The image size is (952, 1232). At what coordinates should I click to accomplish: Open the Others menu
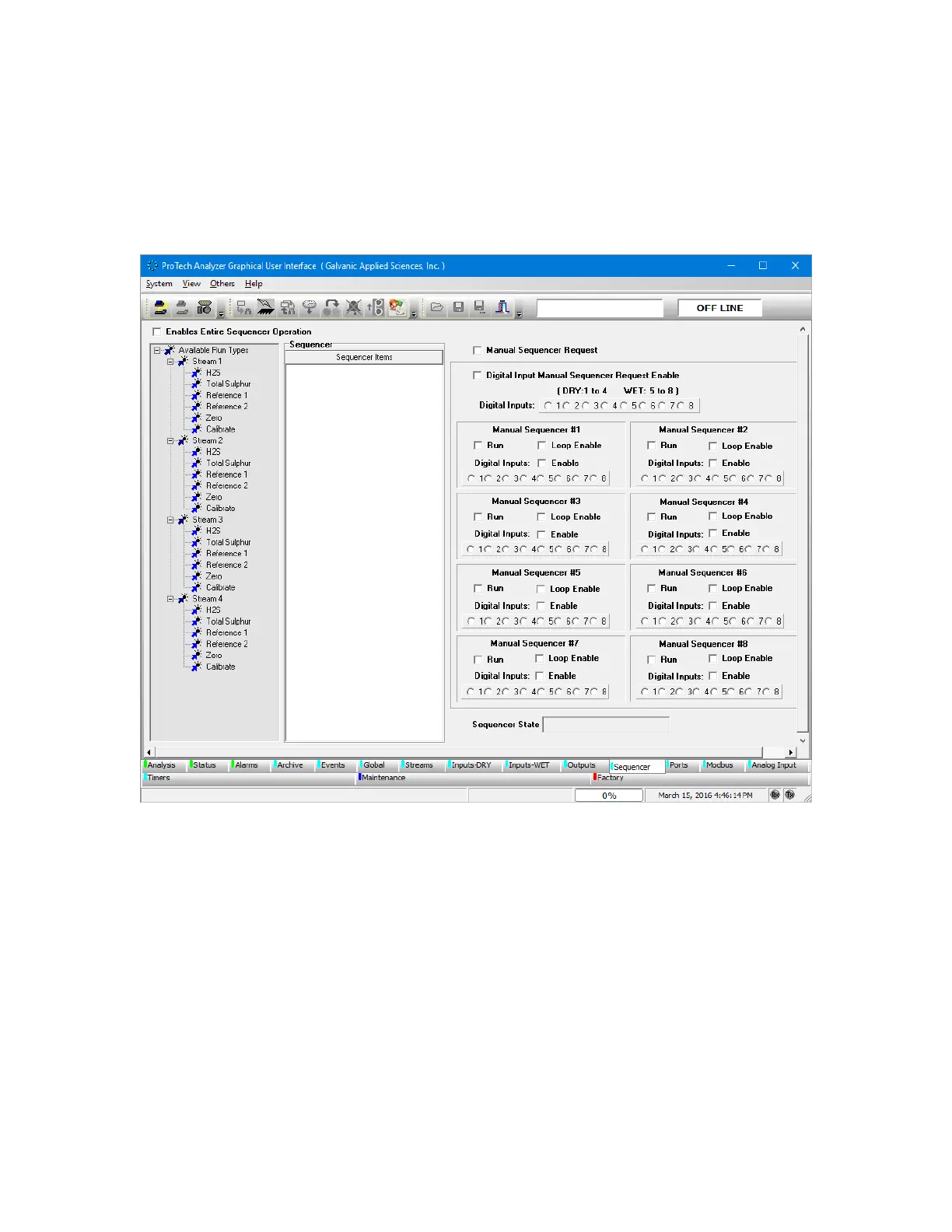point(222,284)
